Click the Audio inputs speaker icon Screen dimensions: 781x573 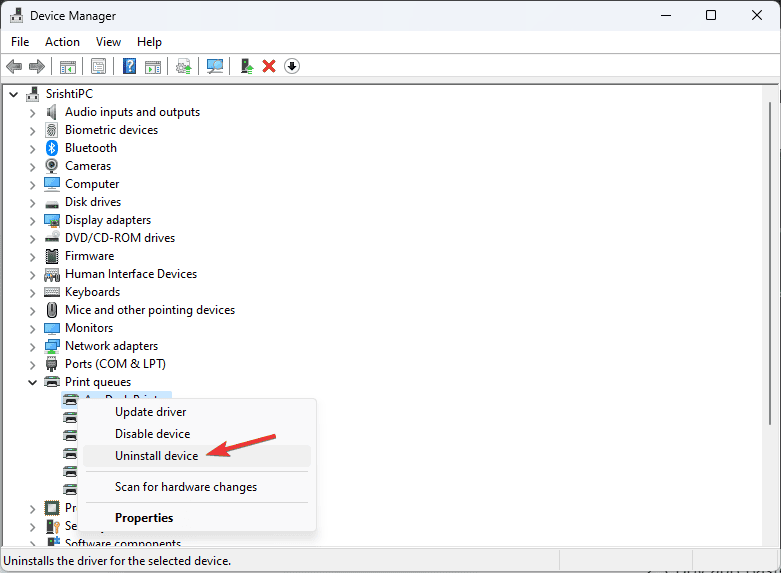[52, 112]
